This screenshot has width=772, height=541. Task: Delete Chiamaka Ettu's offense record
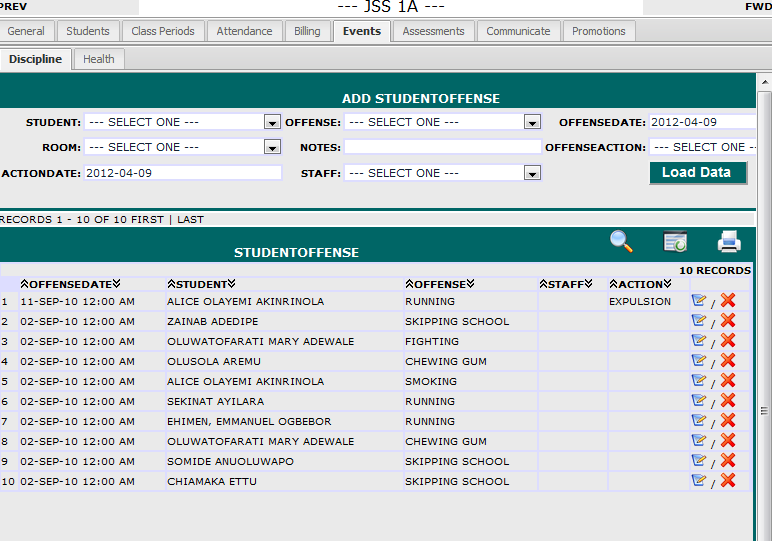pos(728,481)
